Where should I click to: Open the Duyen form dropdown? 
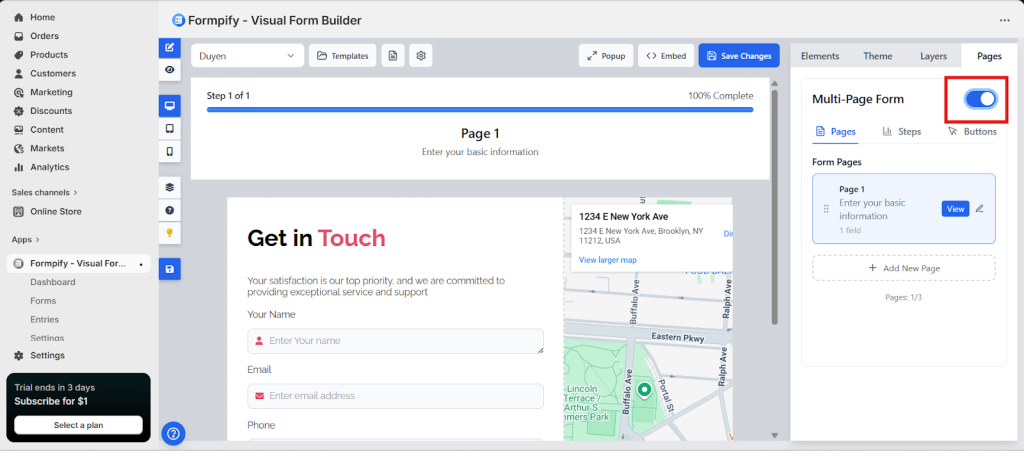[x=247, y=56]
